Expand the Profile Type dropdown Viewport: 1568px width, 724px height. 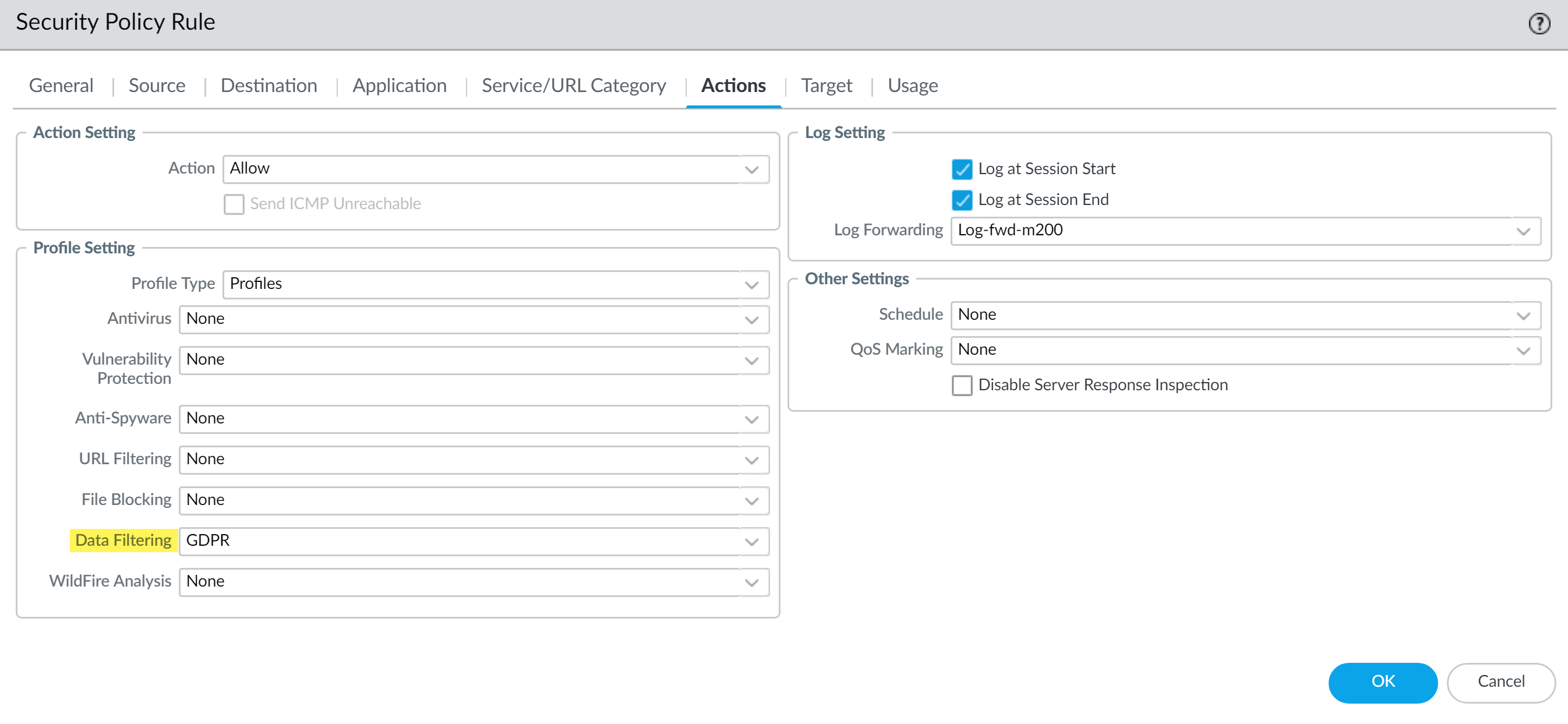(752, 284)
